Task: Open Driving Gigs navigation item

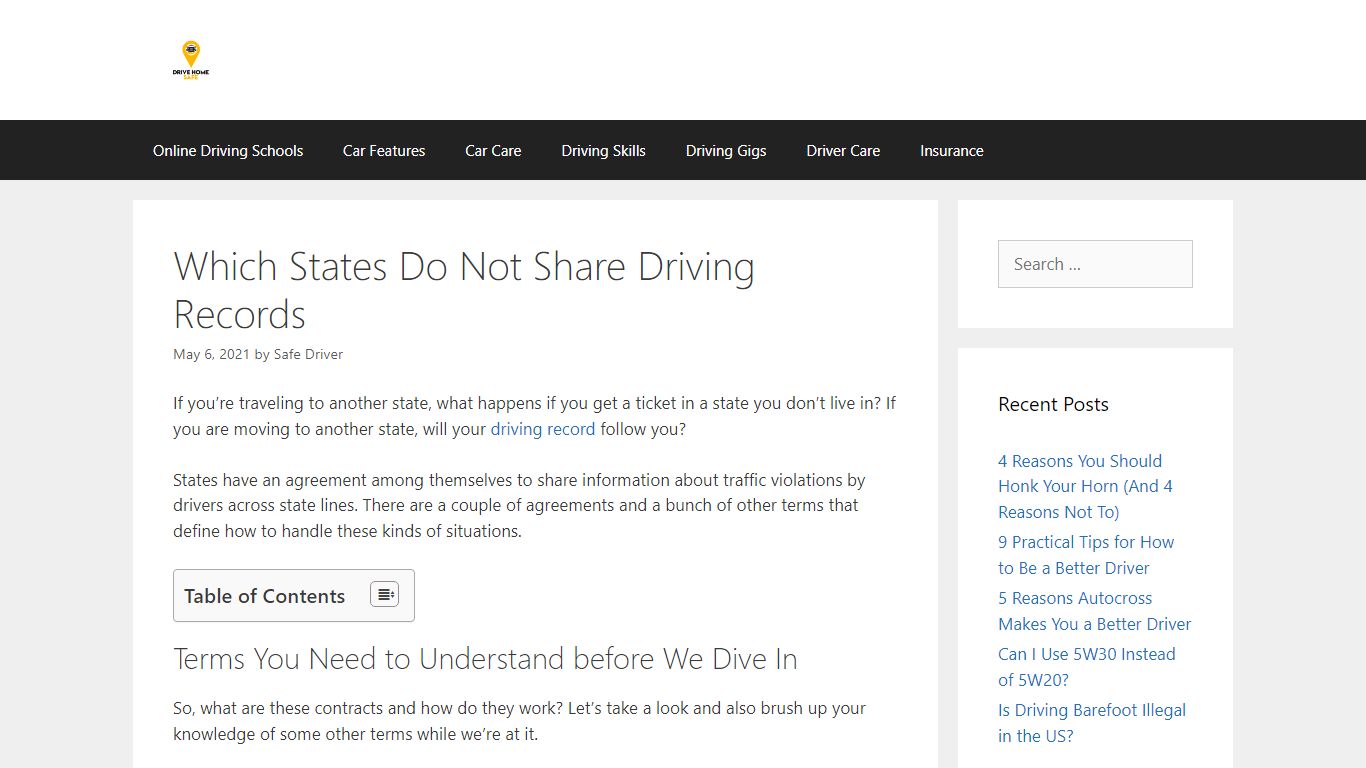Action: point(726,151)
